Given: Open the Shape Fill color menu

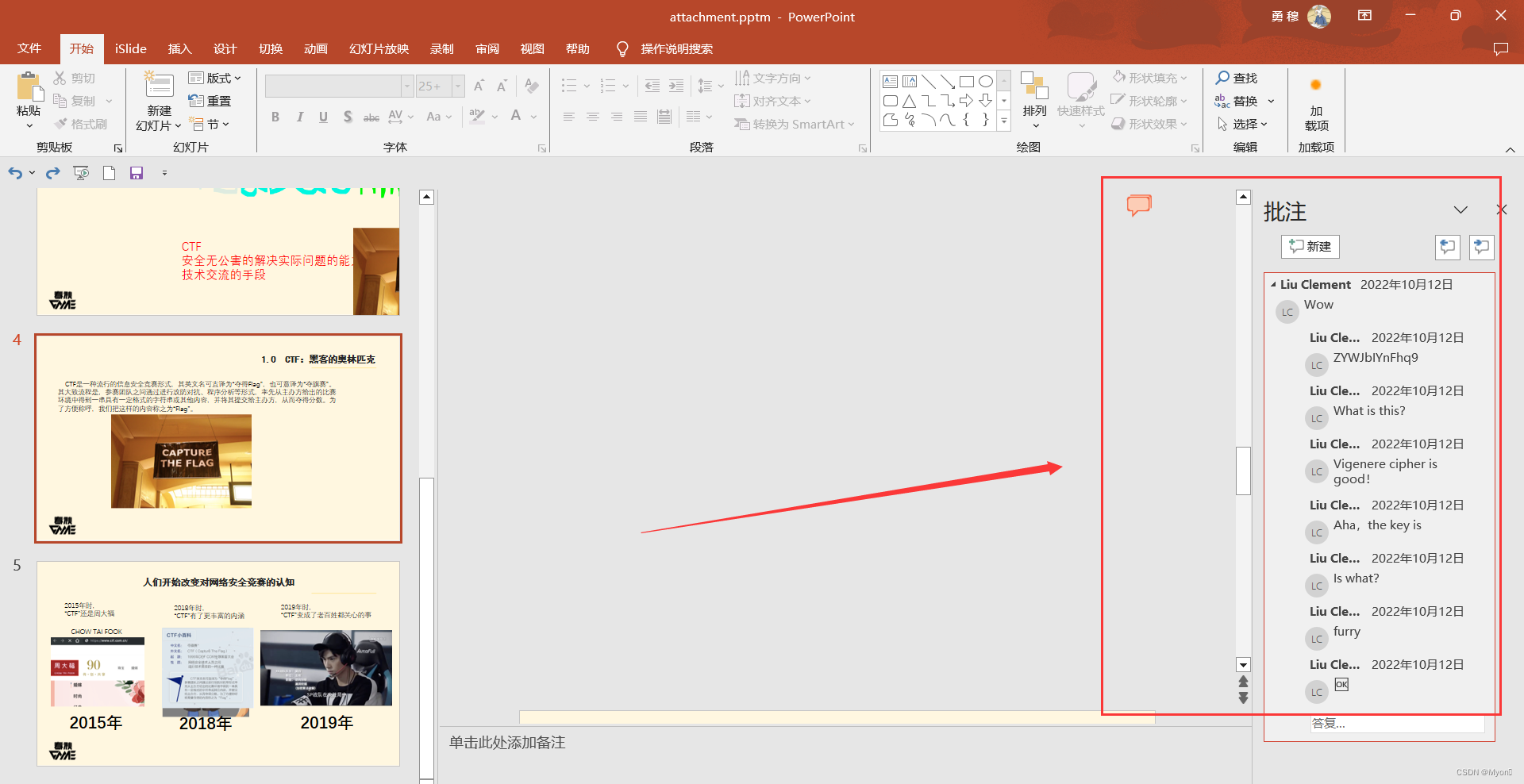Looking at the screenshot, I should click(1150, 78).
